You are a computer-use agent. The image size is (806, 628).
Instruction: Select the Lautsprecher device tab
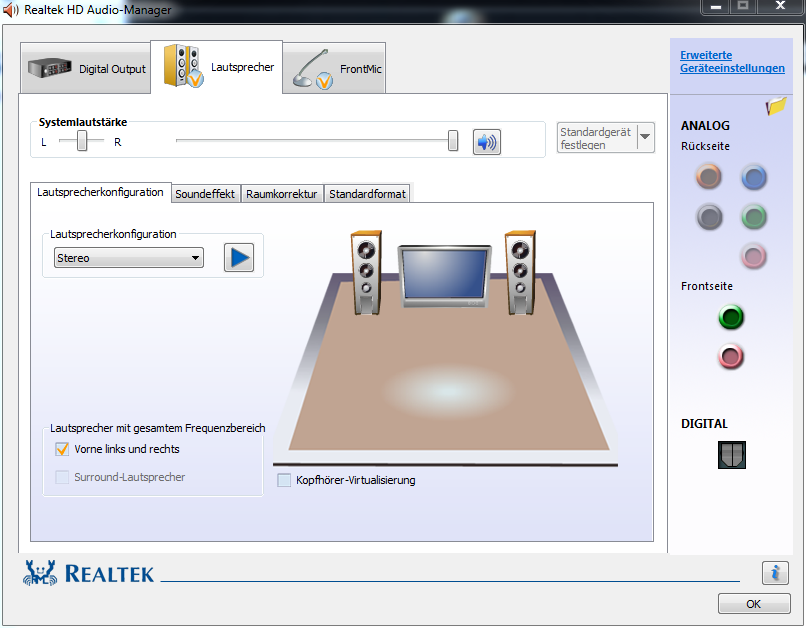click(216, 67)
